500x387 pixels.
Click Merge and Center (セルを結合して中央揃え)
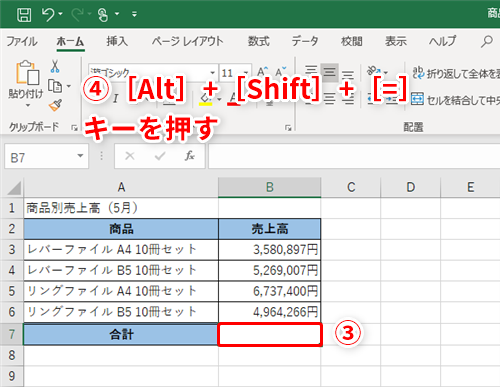click(x=455, y=100)
